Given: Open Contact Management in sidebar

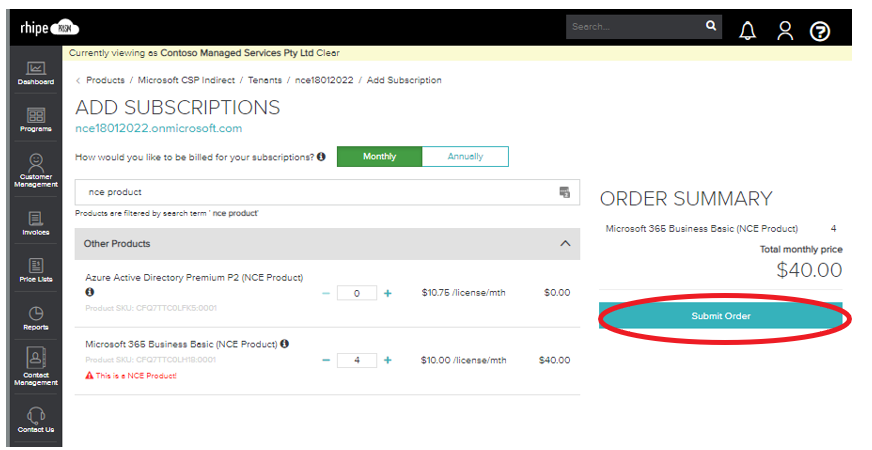Looking at the screenshot, I should tap(36, 366).
